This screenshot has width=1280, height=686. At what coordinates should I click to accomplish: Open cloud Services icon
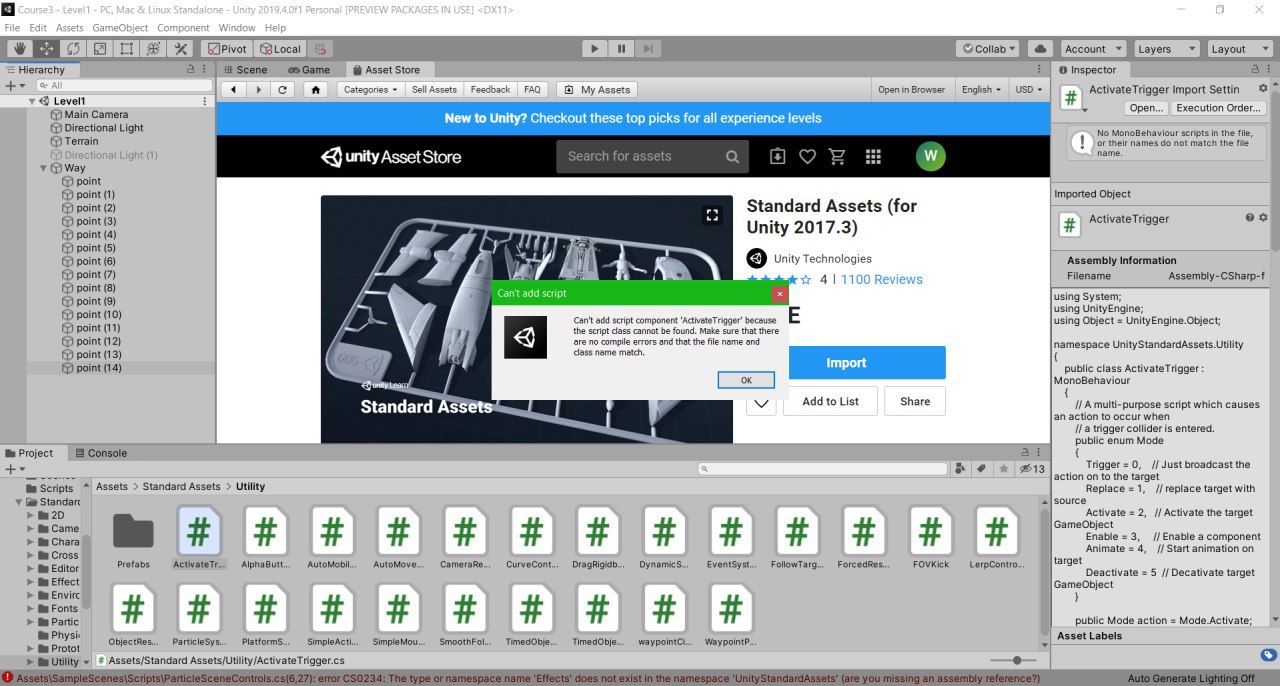click(1040, 48)
